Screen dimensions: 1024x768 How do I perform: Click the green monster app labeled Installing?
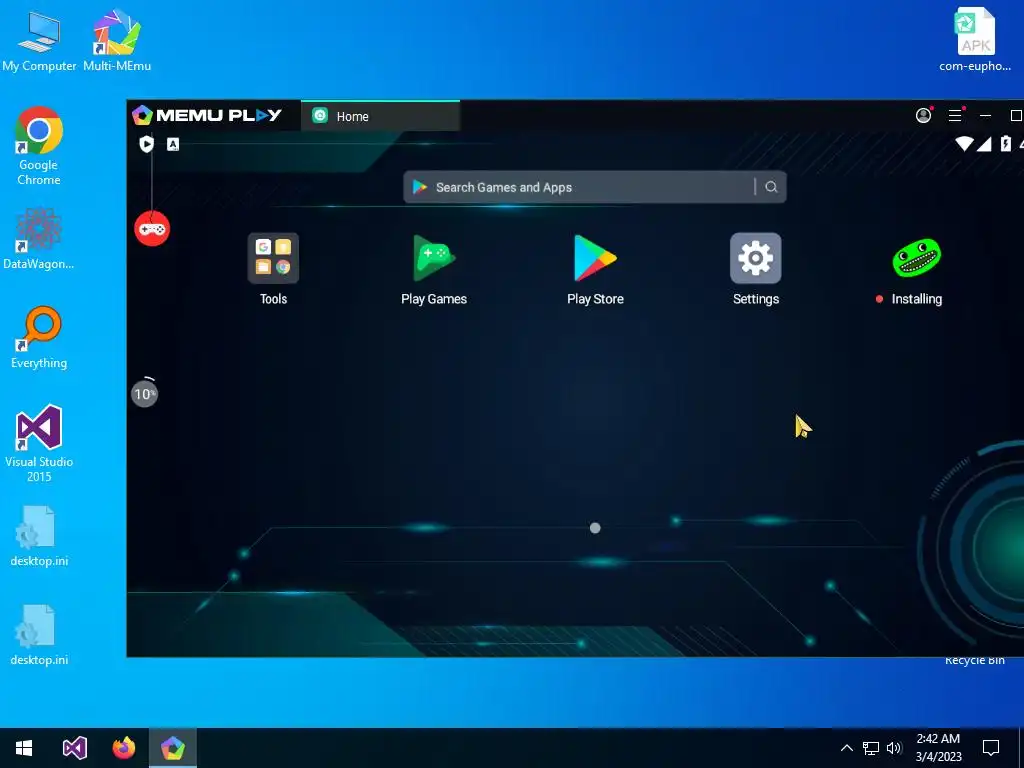(916, 259)
